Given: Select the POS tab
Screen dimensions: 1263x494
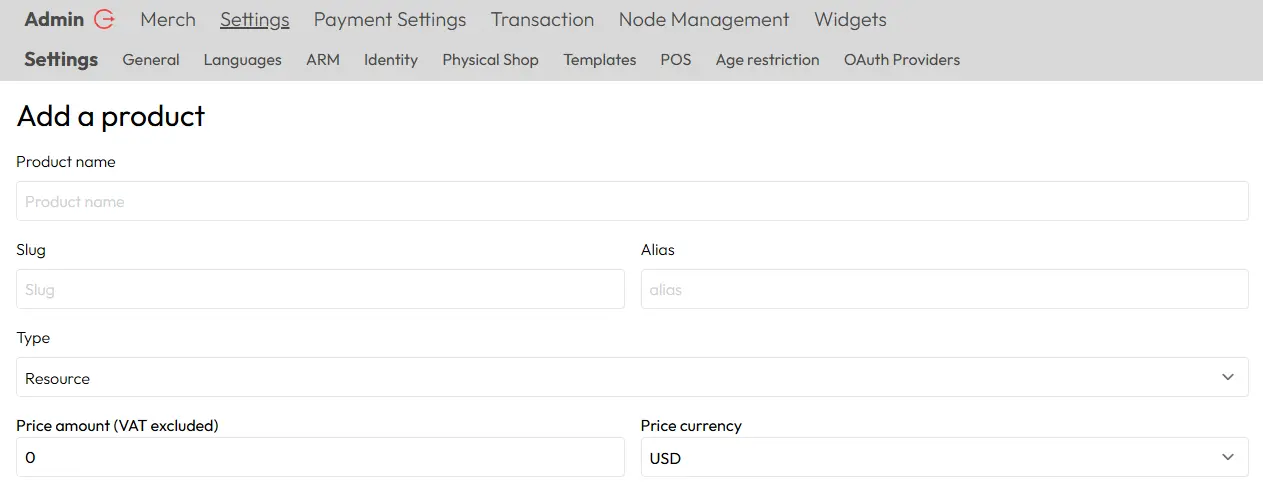Looking at the screenshot, I should coord(676,60).
